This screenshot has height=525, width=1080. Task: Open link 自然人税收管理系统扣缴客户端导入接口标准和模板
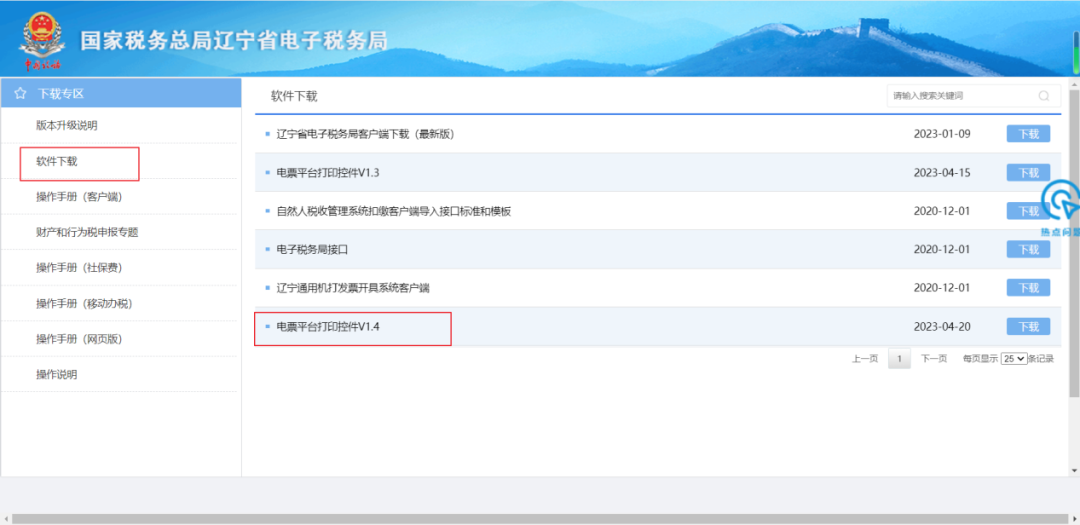click(x=393, y=211)
